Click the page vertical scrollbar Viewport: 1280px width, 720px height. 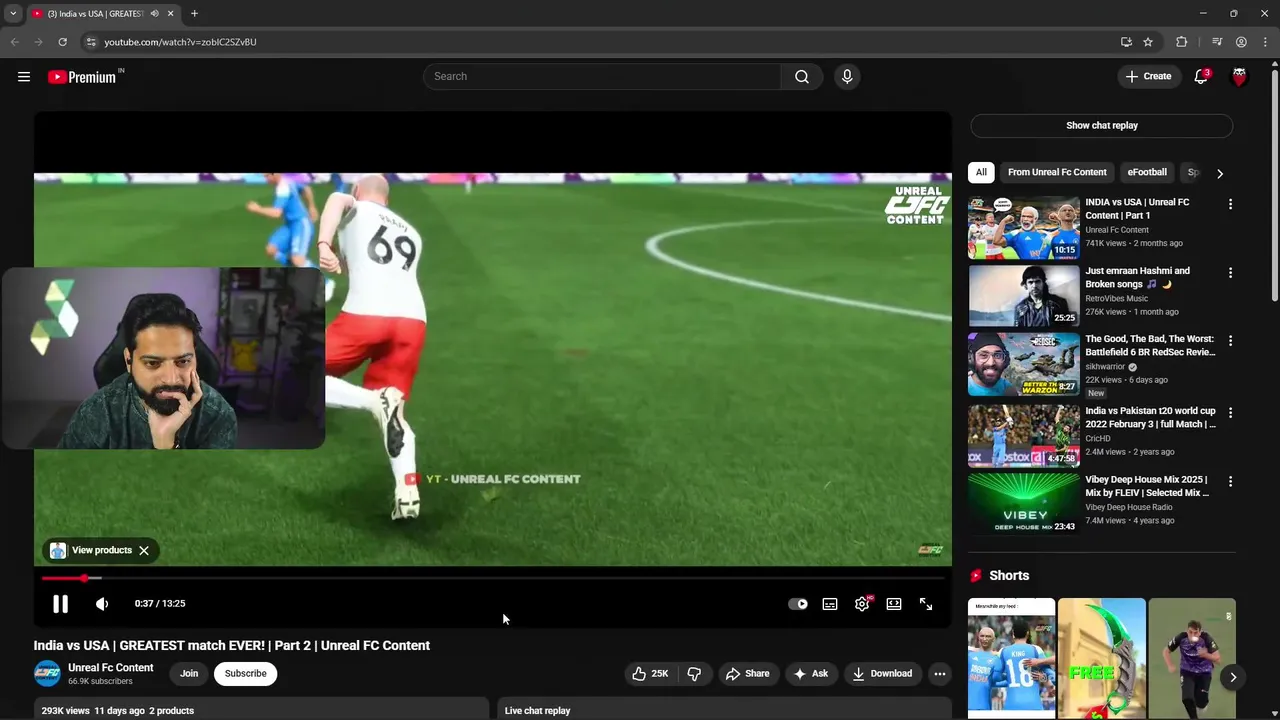(x=1274, y=185)
